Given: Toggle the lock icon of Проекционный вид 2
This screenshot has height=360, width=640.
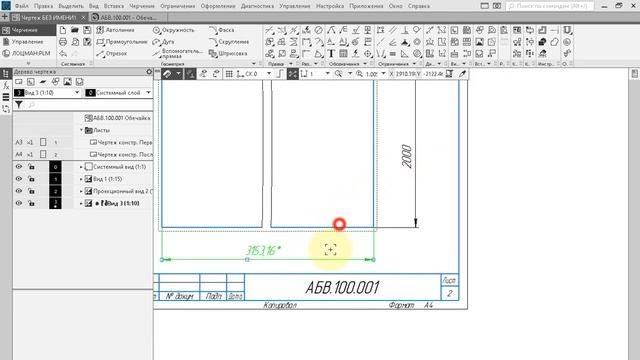Looking at the screenshot, I should [31, 191].
